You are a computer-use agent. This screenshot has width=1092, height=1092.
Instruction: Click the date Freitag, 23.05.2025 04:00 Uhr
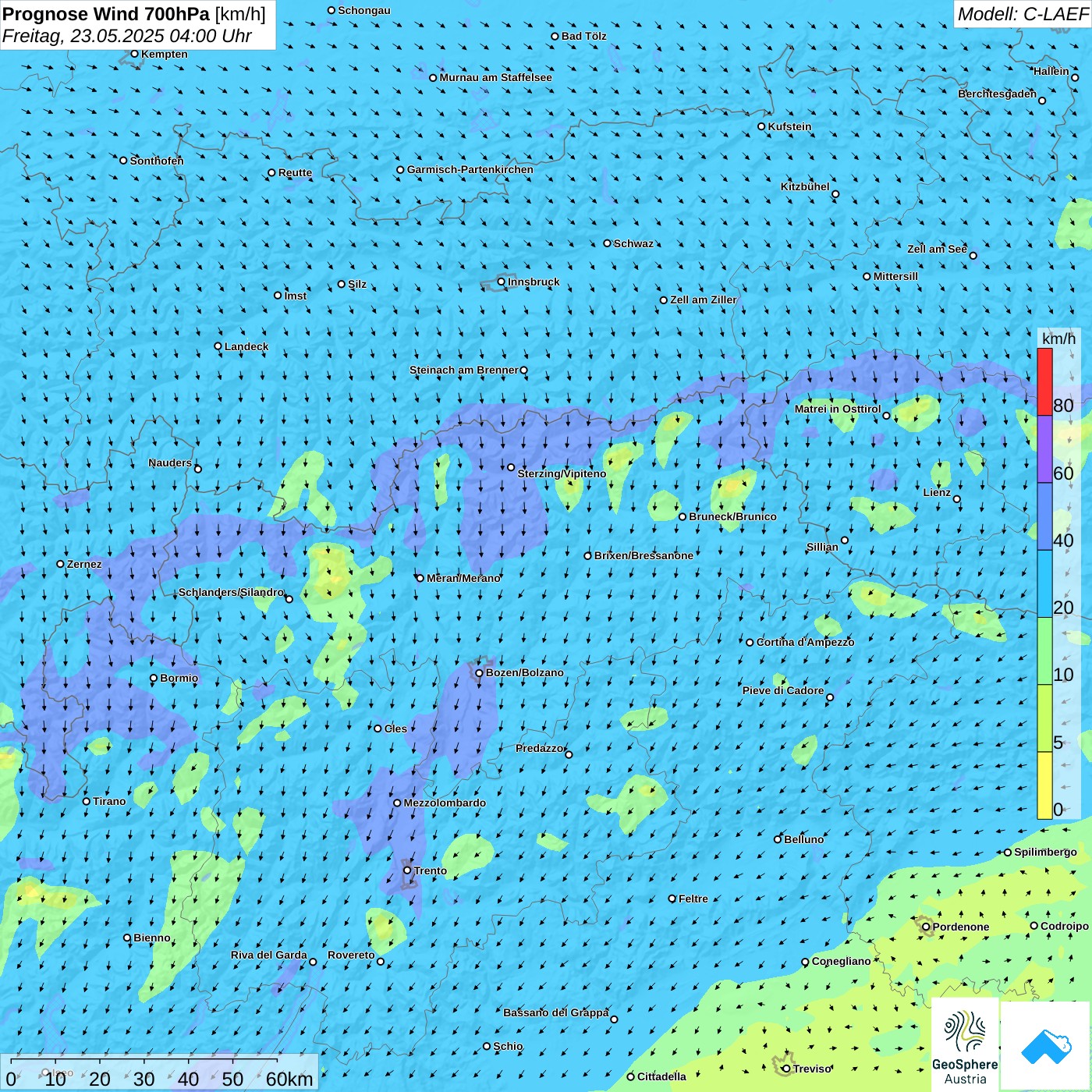click(127, 36)
